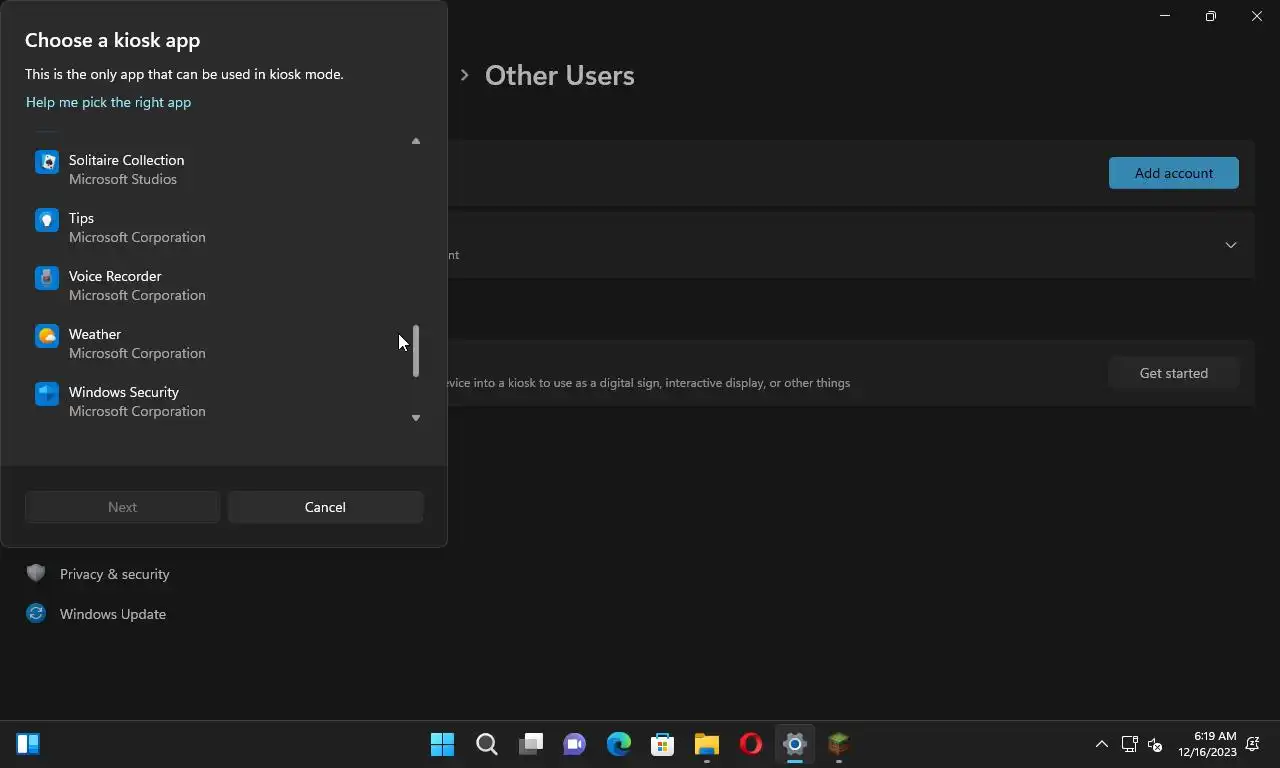
Task: Select the Solitaire Collection list entry text
Action: 126,160
